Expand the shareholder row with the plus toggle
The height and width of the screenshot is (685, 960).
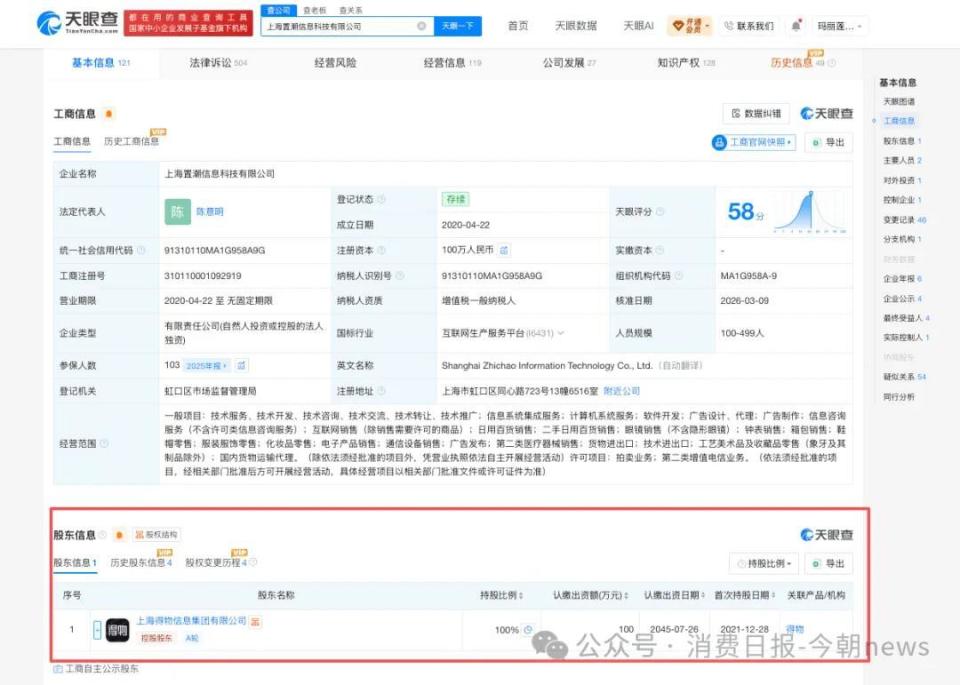97,630
